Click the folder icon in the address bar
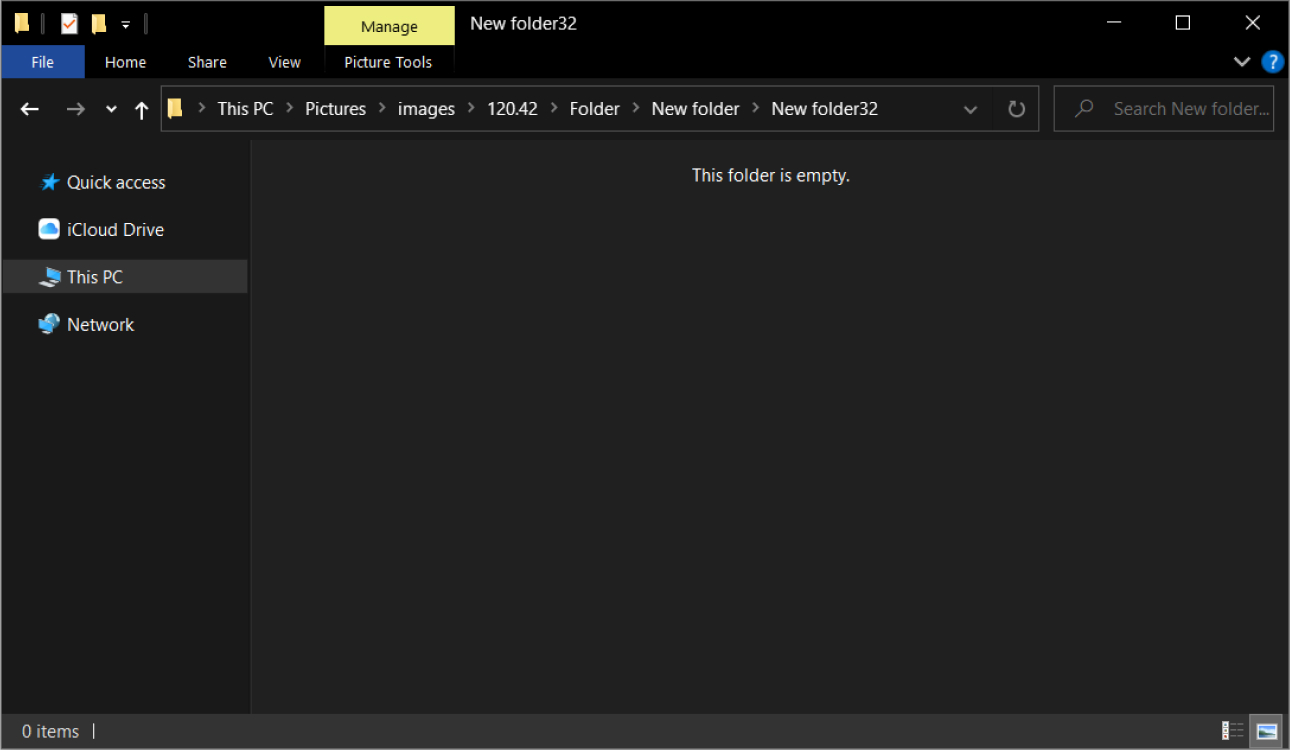The height and width of the screenshot is (750, 1290). point(175,108)
